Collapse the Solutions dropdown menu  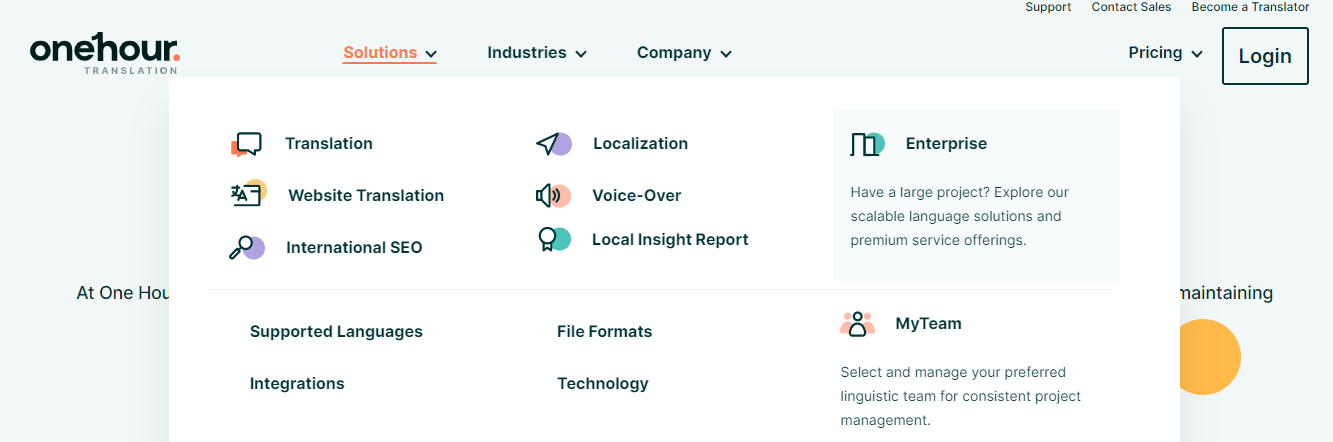pos(389,53)
